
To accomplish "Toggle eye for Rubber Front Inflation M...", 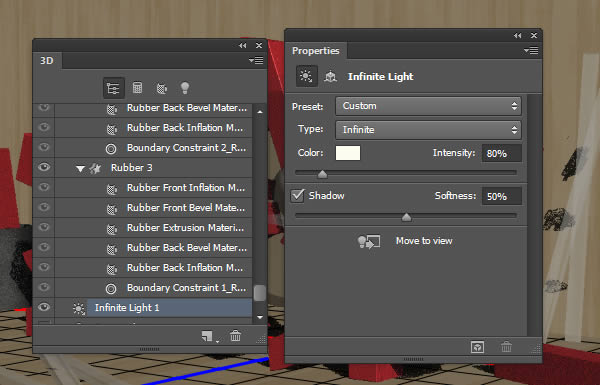I will pos(44,187).
